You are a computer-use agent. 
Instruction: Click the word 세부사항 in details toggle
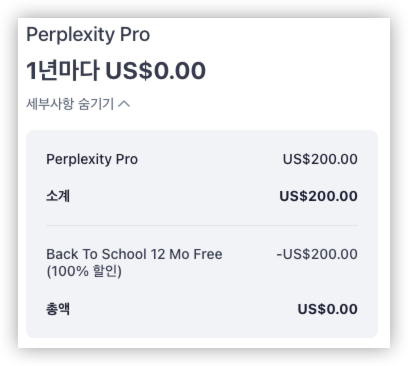click(x=50, y=104)
